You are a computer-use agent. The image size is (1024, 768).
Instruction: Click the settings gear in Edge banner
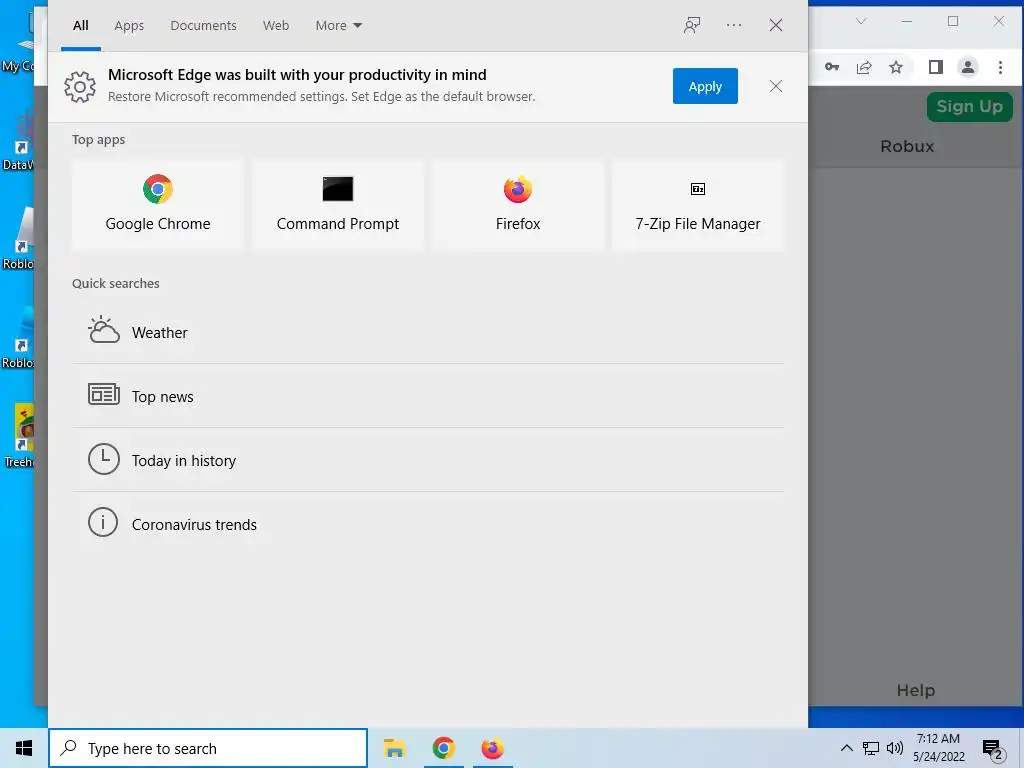[80, 86]
